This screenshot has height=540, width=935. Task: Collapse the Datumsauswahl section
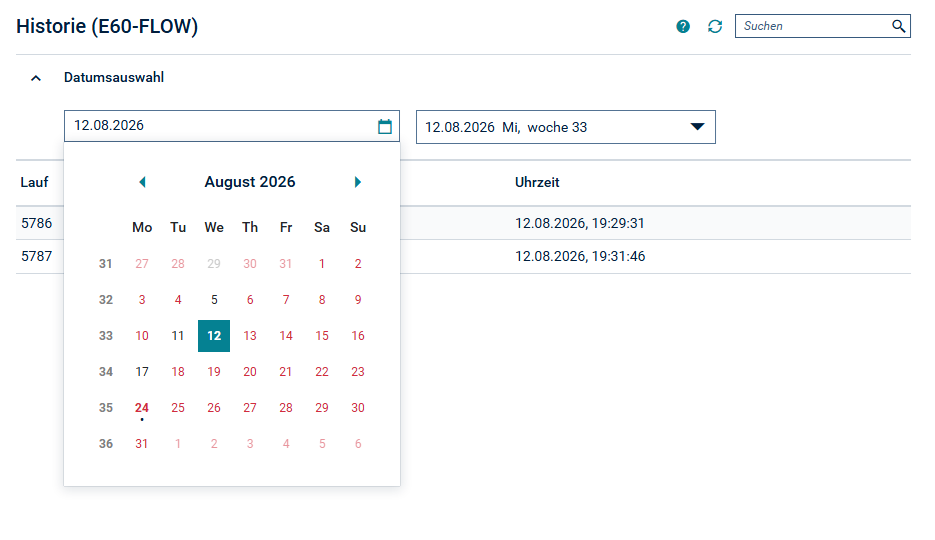click(x=36, y=78)
